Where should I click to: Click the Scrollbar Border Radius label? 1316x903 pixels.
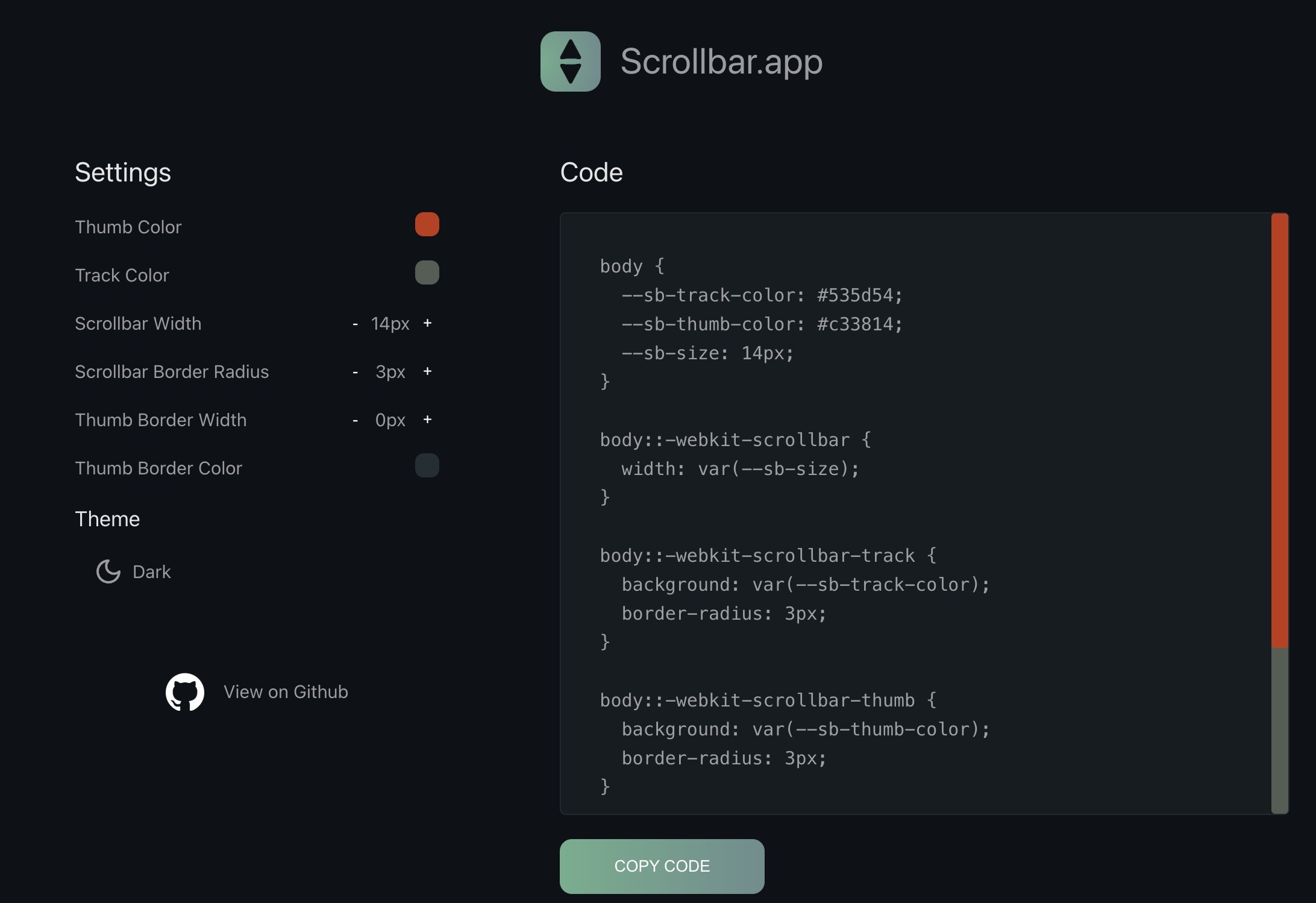(x=172, y=372)
